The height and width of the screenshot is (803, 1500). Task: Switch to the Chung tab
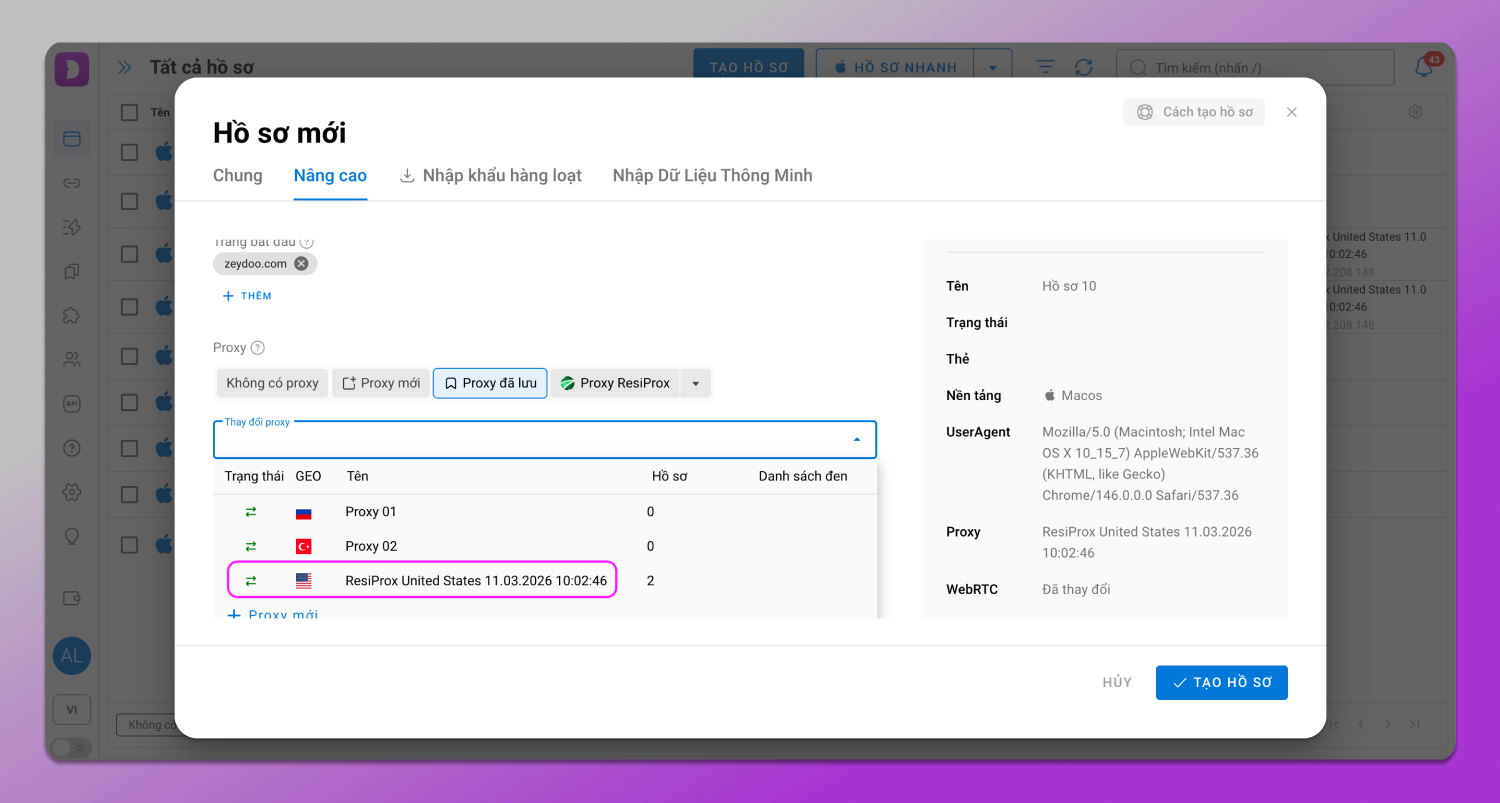[238, 176]
